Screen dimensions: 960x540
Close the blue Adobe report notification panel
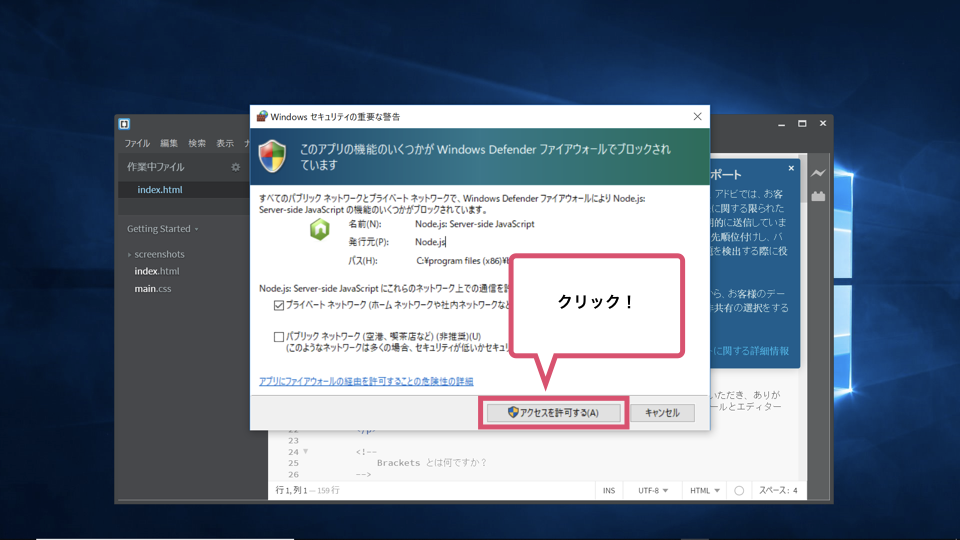click(791, 168)
